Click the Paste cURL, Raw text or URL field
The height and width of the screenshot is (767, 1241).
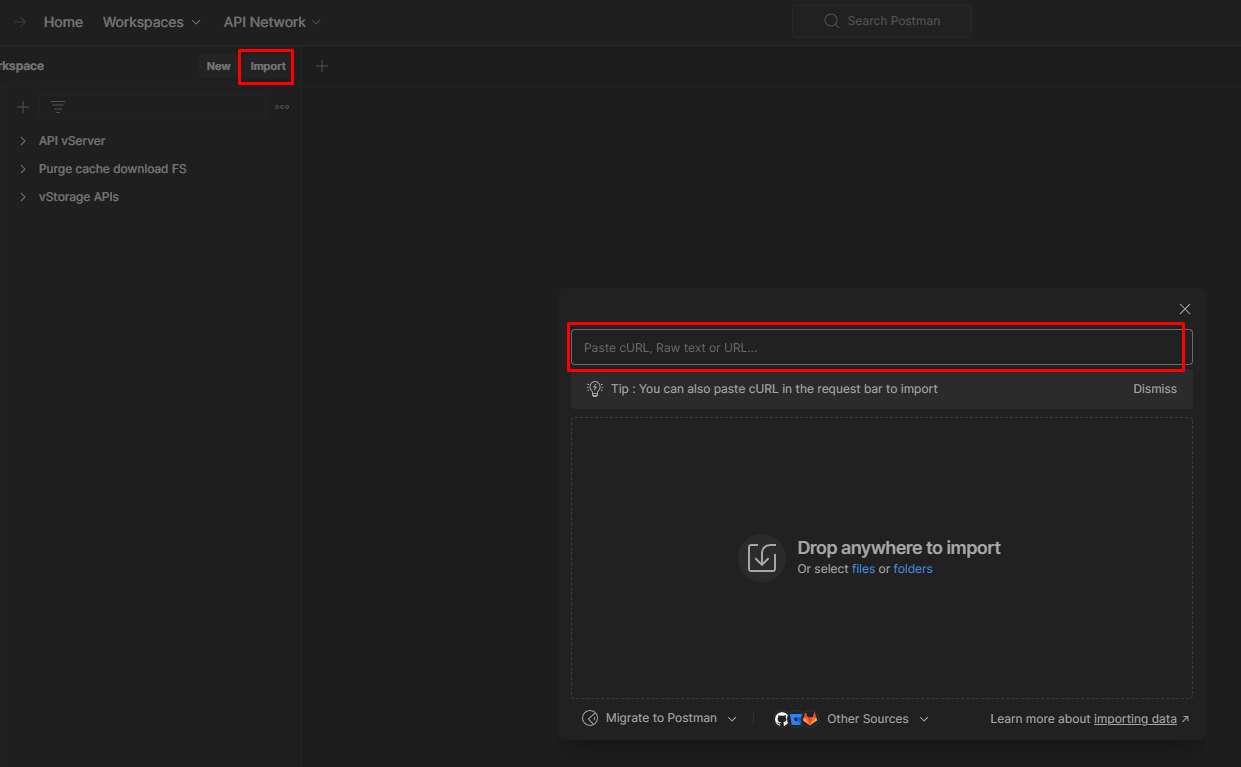click(881, 347)
